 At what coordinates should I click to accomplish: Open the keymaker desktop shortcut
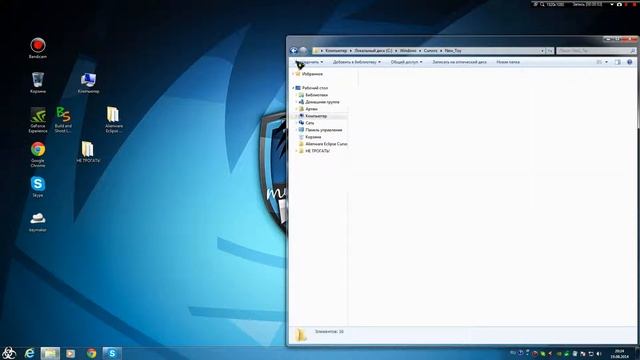coord(38,222)
